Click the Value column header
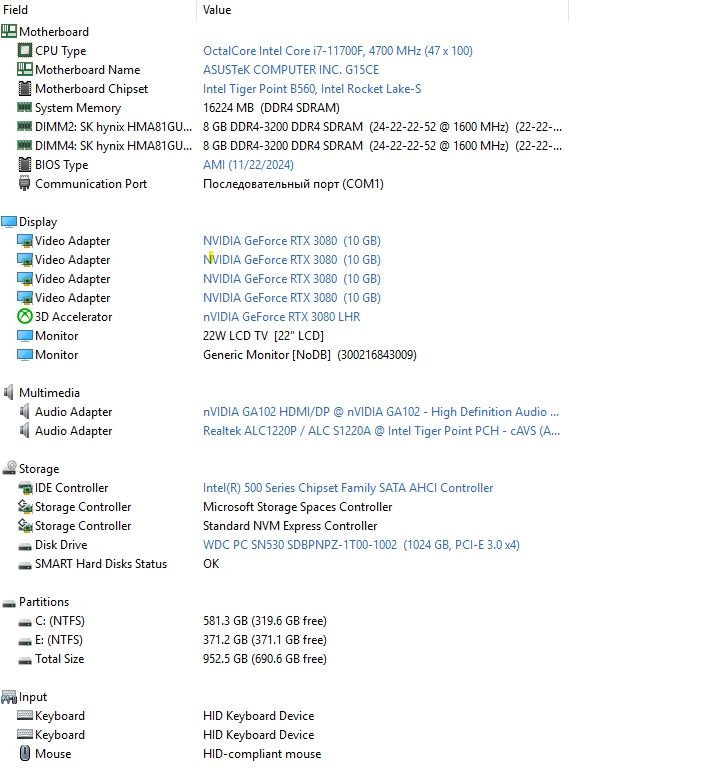 coord(217,9)
